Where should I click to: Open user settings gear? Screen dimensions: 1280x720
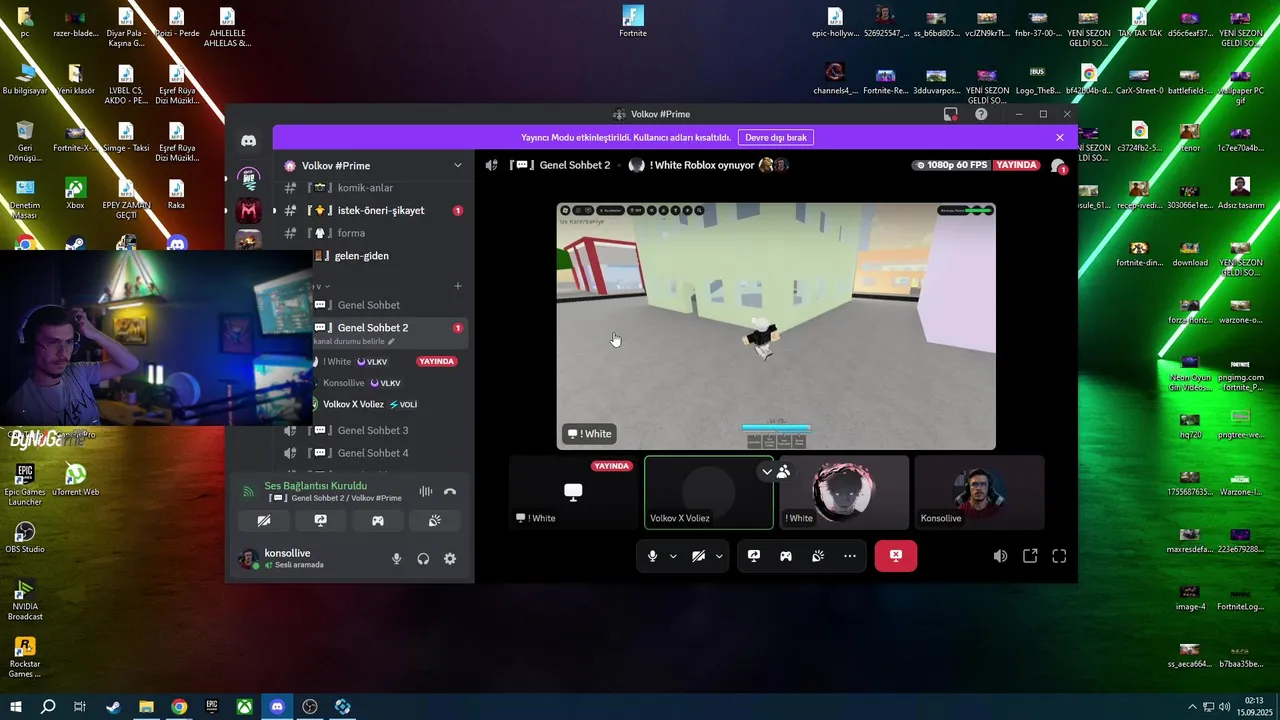click(450, 559)
